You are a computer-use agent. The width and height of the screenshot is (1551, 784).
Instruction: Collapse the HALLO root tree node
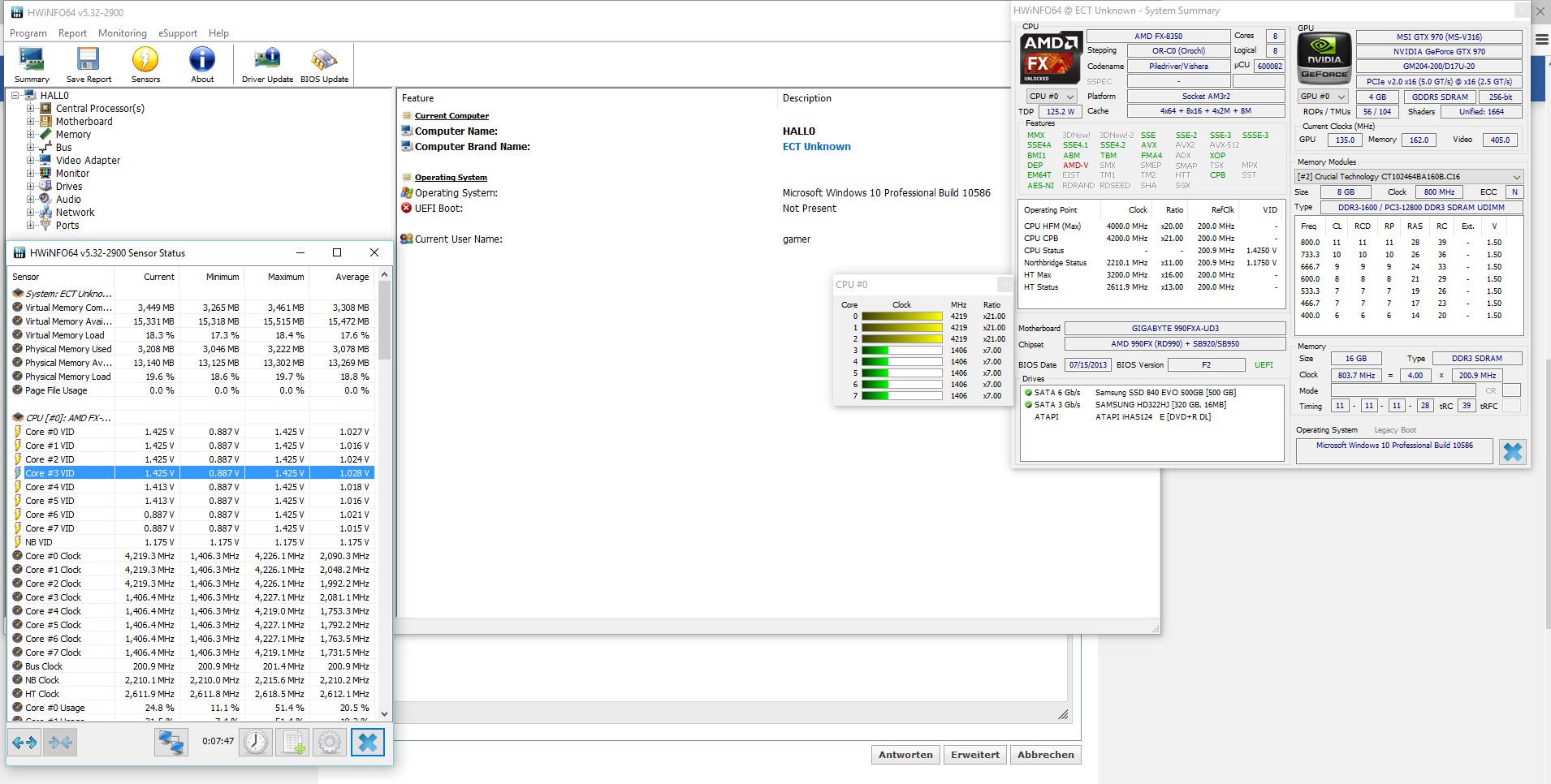coord(15,96)
